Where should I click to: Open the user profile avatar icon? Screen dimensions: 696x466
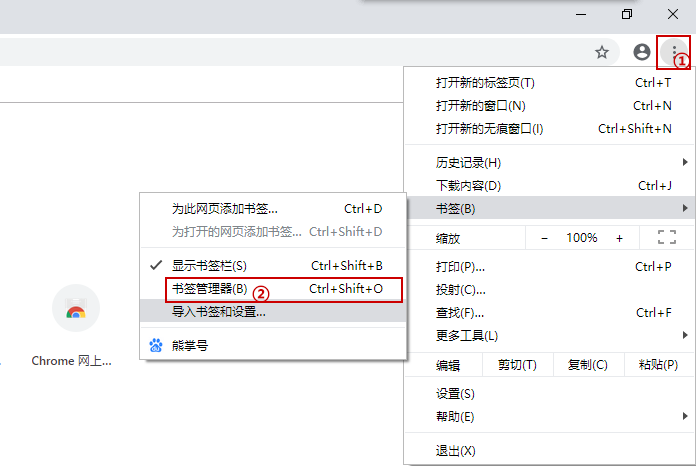(642, 52)
